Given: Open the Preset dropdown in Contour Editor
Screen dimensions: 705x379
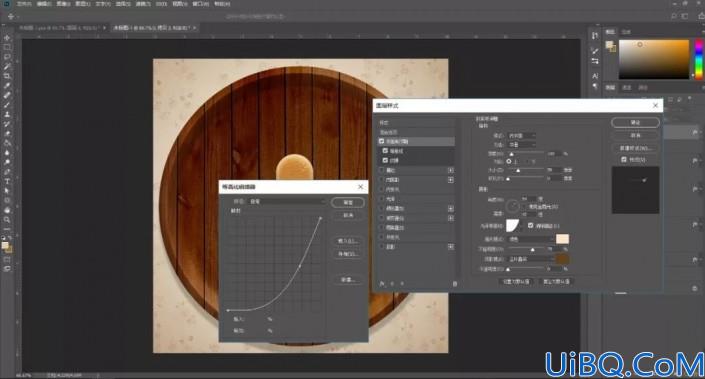Looking at the screenshot, I should click(x=287, y=201).
